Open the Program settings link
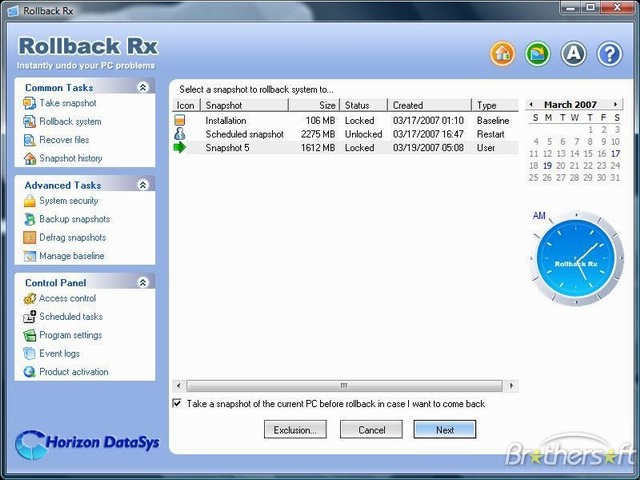The image size is (640, 480). tap(71, 335)
